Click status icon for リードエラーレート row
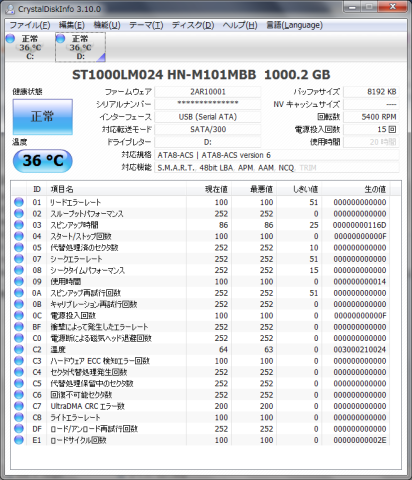Image resolution: width=412 pixels, height=480 pixels. (x=19, y=202)
